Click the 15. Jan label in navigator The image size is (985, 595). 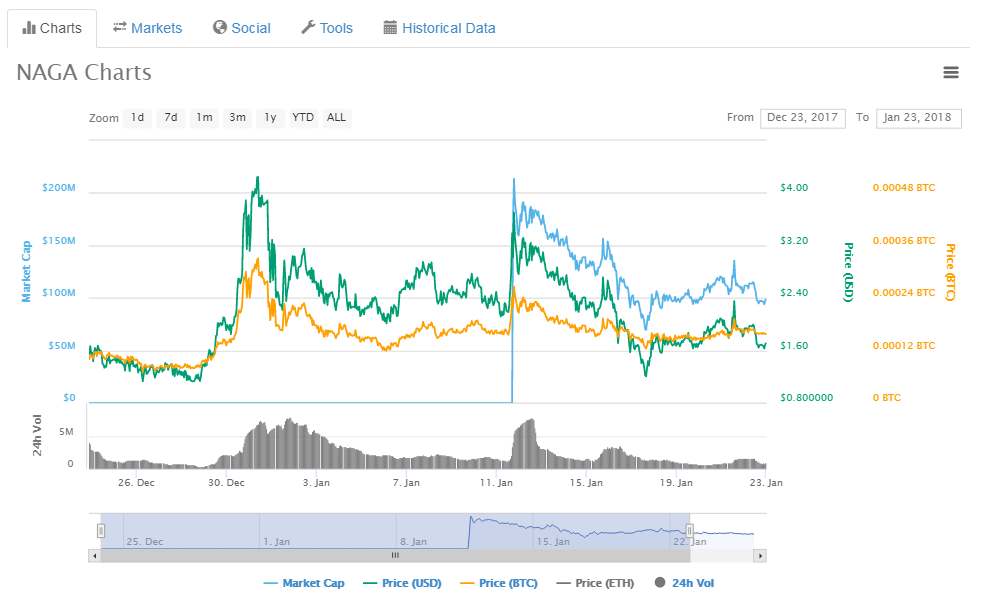click(x=553, y=542)
